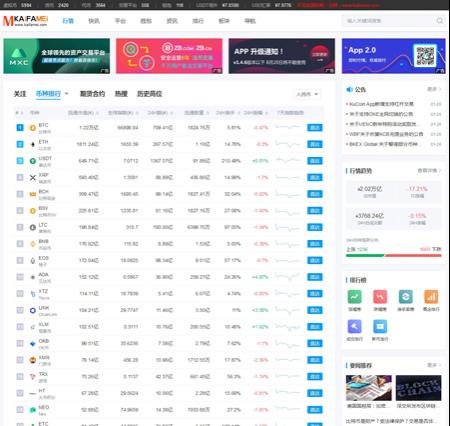Sort by the 流通数量 column header
The image size is (450, 426).
[197, 113]
